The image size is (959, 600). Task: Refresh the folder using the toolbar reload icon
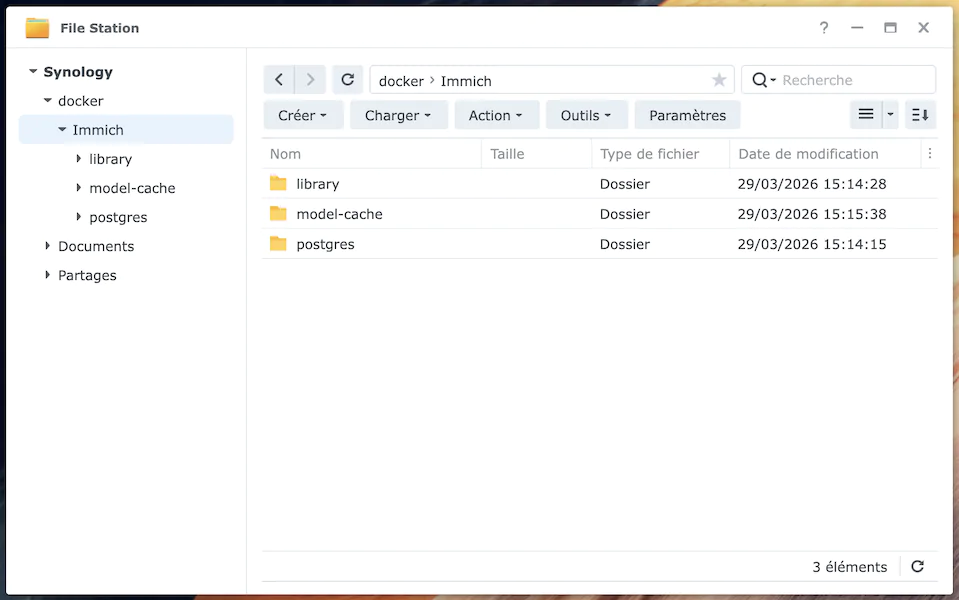point(347,80)
